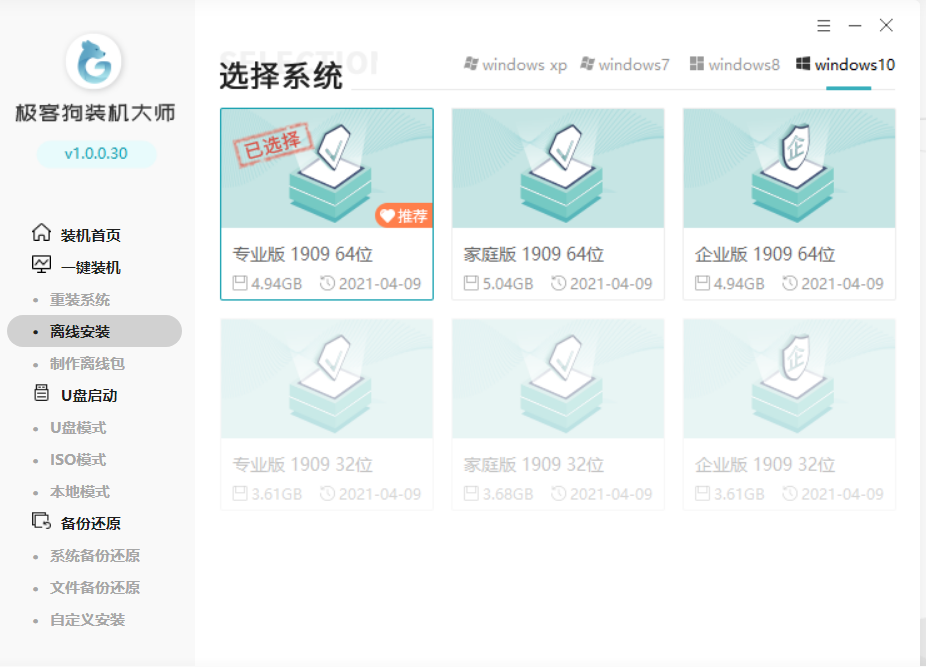Click the Windows 10 logo icon
926x668 pixels.
click(x=803, y=63)
